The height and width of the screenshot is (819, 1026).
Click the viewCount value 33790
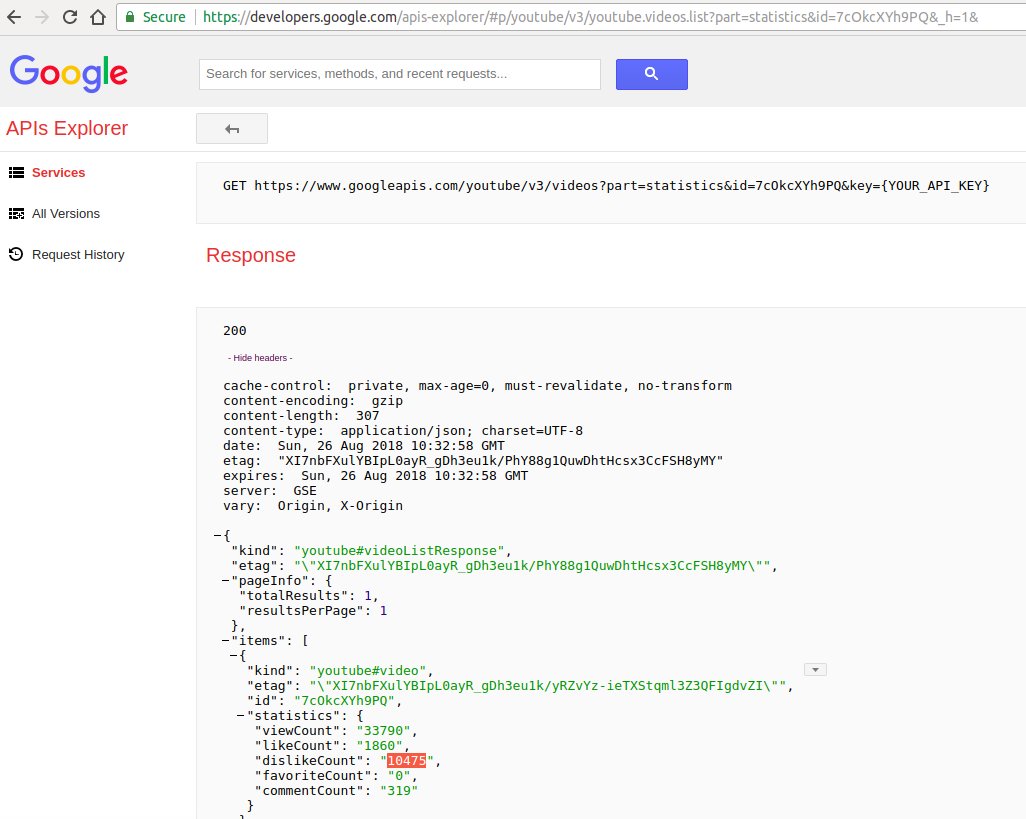(383, 731)
